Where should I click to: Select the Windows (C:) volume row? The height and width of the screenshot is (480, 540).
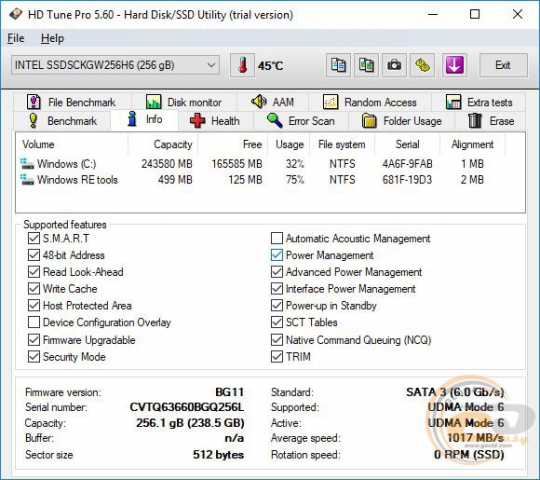[270, 164]
